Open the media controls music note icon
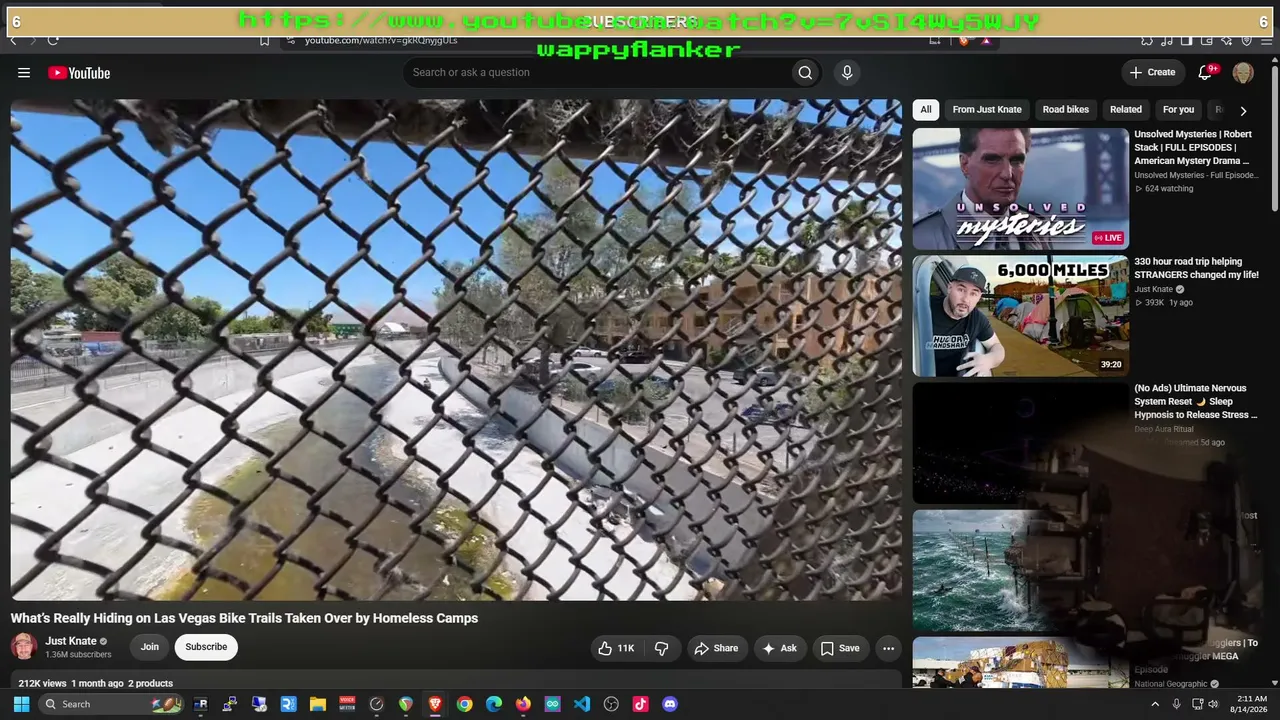This screenshot has width=1280, height=720. tap(1166, 40)
